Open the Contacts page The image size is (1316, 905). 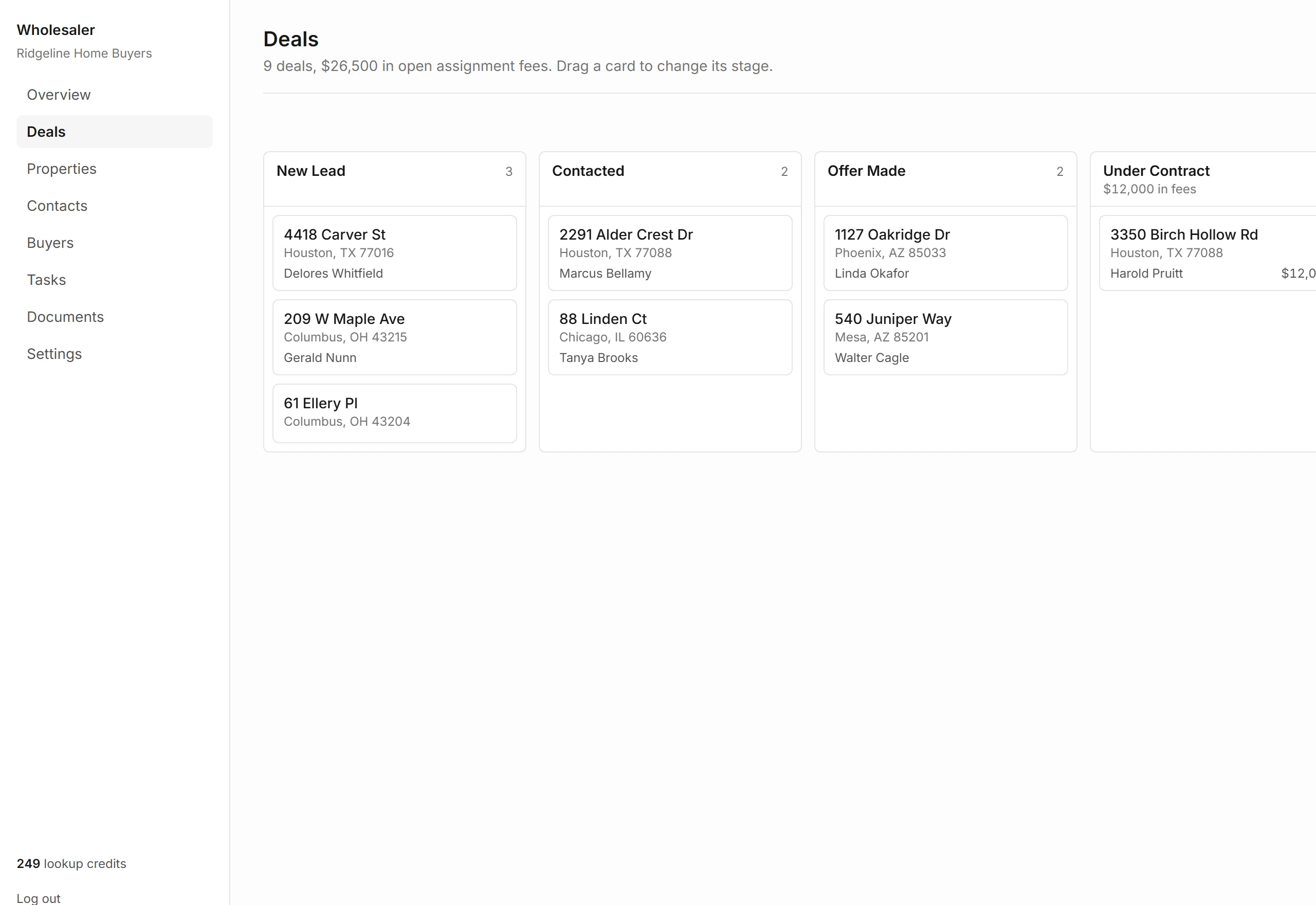(x=115, y=206)
